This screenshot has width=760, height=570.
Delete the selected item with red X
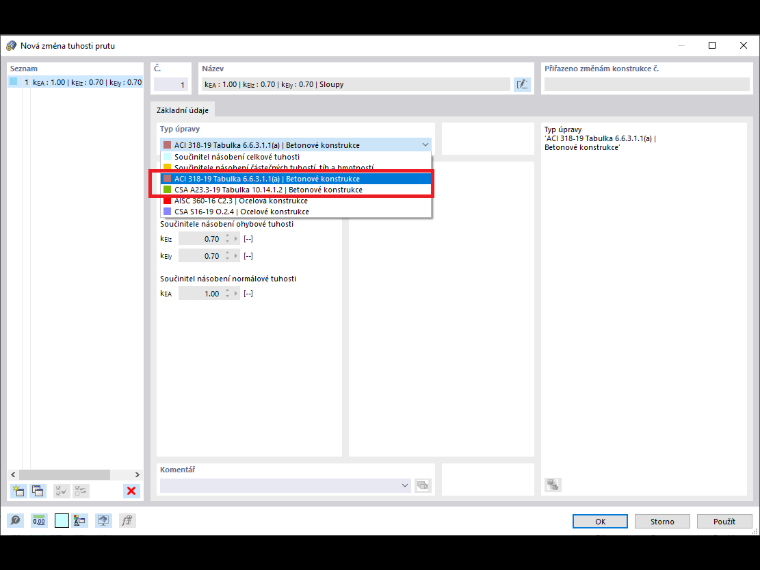coord(131,491)
